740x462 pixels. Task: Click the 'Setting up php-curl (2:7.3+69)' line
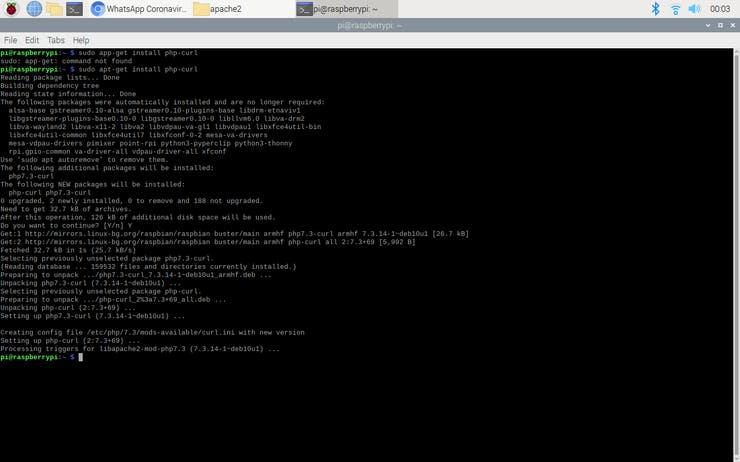click(x=70, y=340)
